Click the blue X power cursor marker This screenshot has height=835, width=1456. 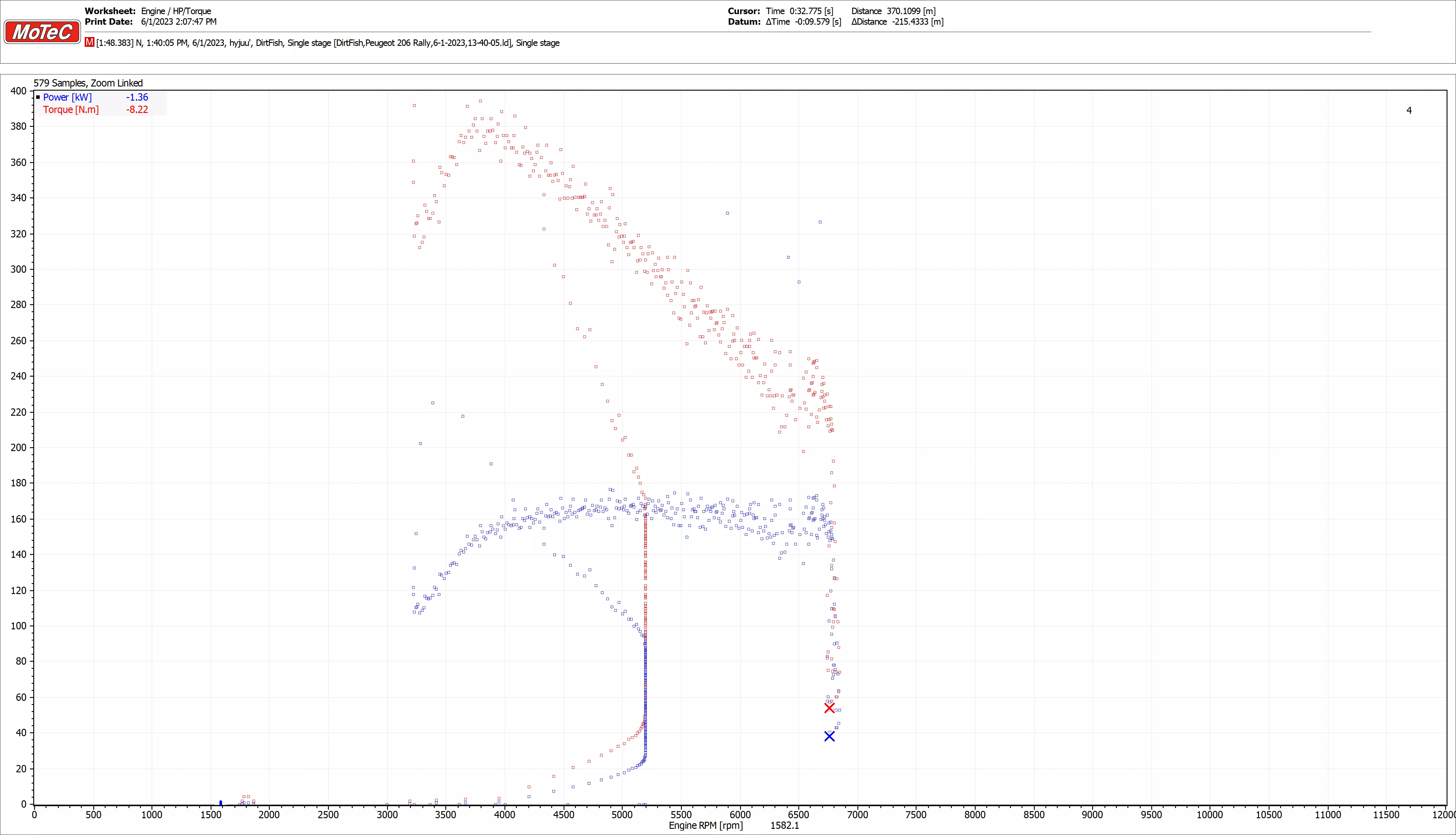(829, 736)
